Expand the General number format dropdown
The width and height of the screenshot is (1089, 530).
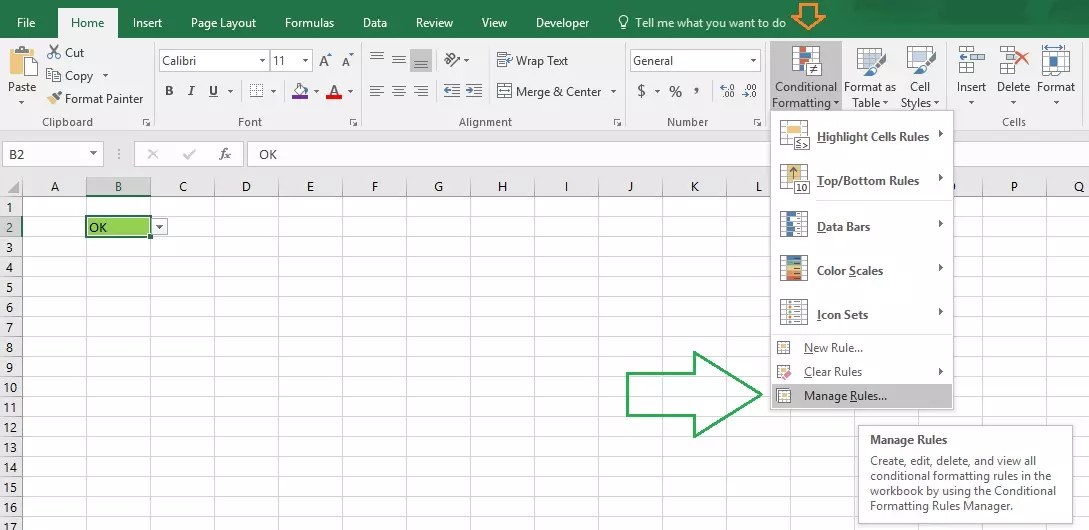point(754,61)
